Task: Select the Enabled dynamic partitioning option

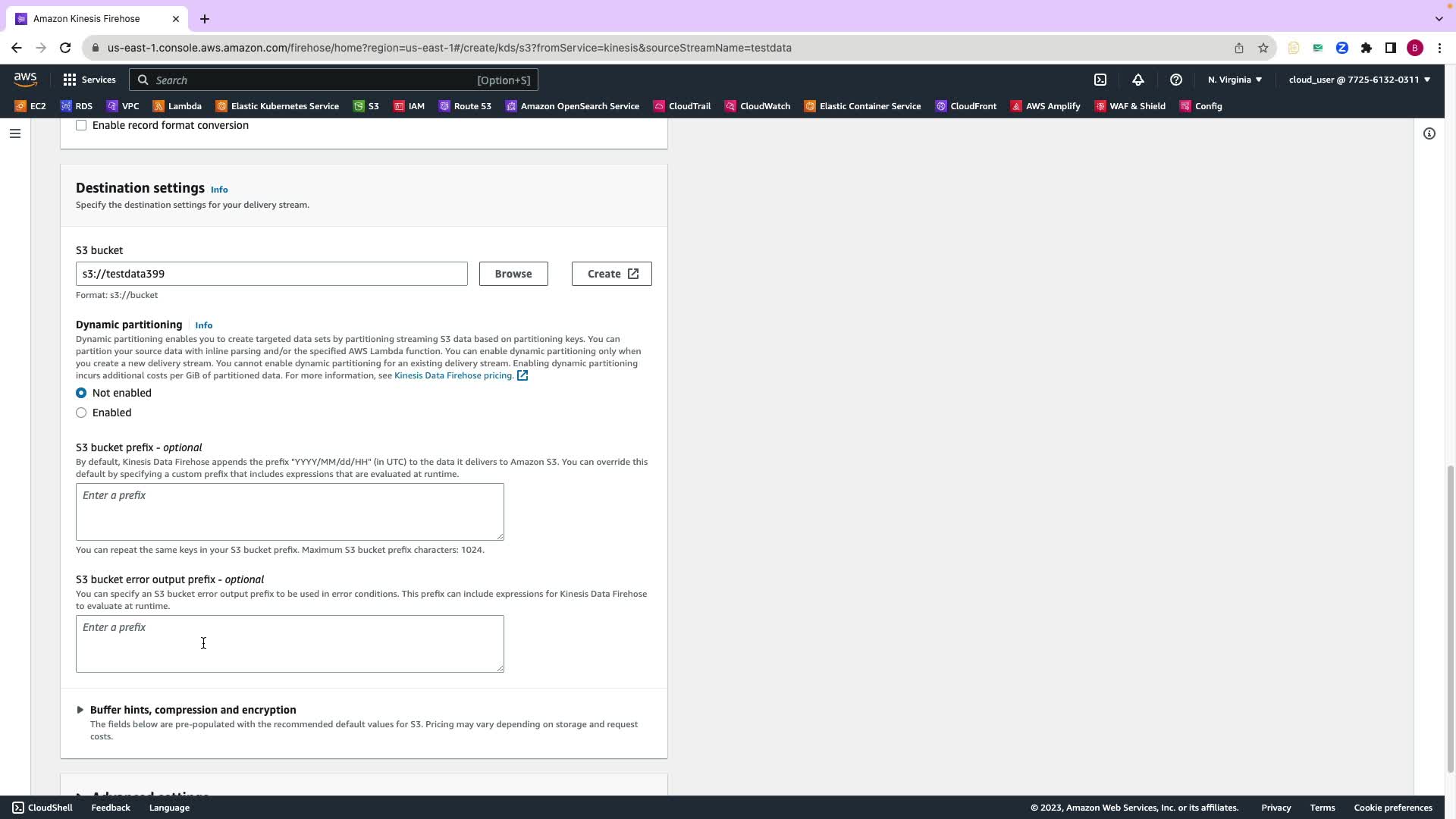Action: tap(81, 413)
